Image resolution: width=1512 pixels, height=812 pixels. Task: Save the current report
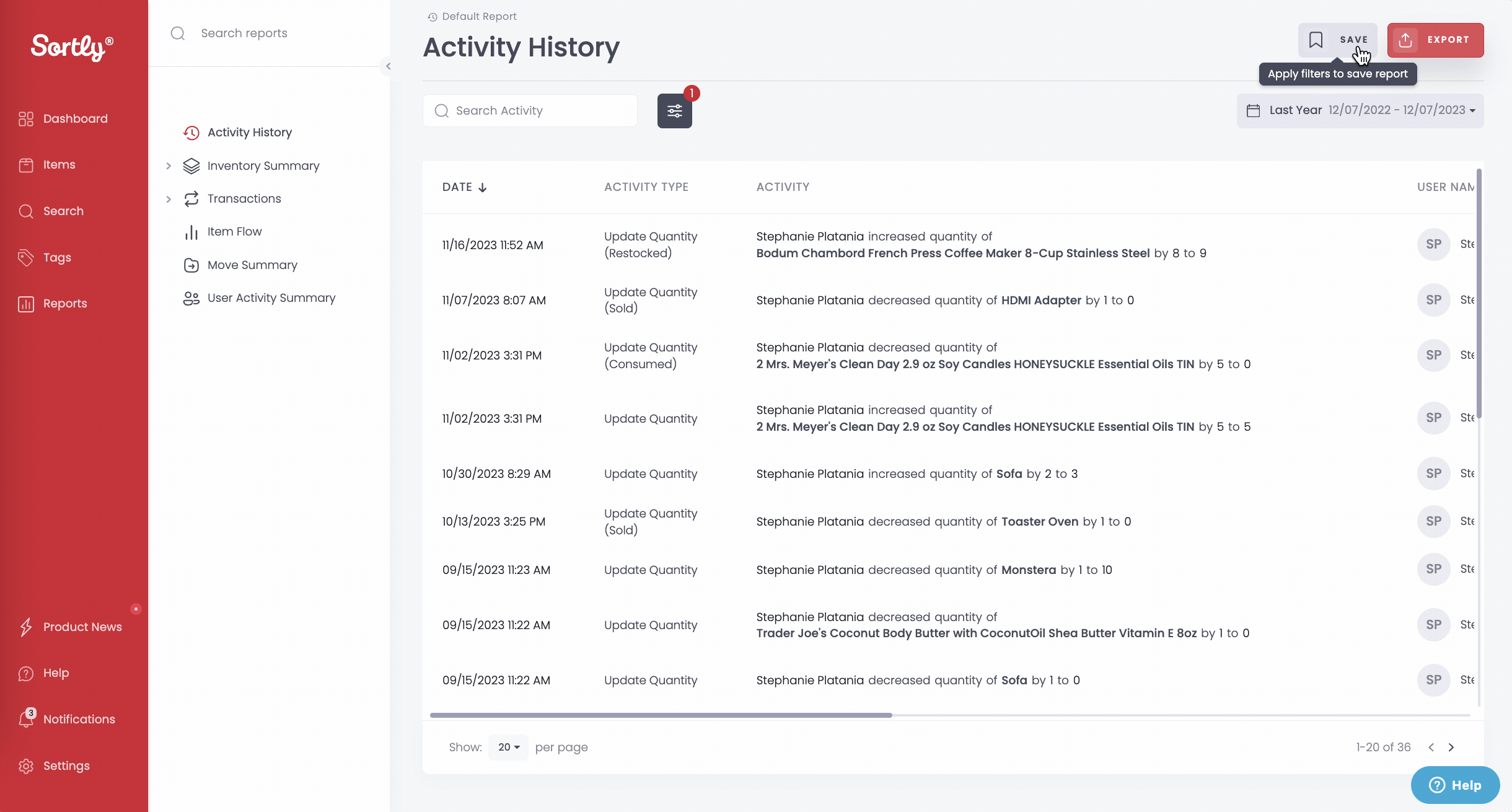click(x=1338, y=40)
